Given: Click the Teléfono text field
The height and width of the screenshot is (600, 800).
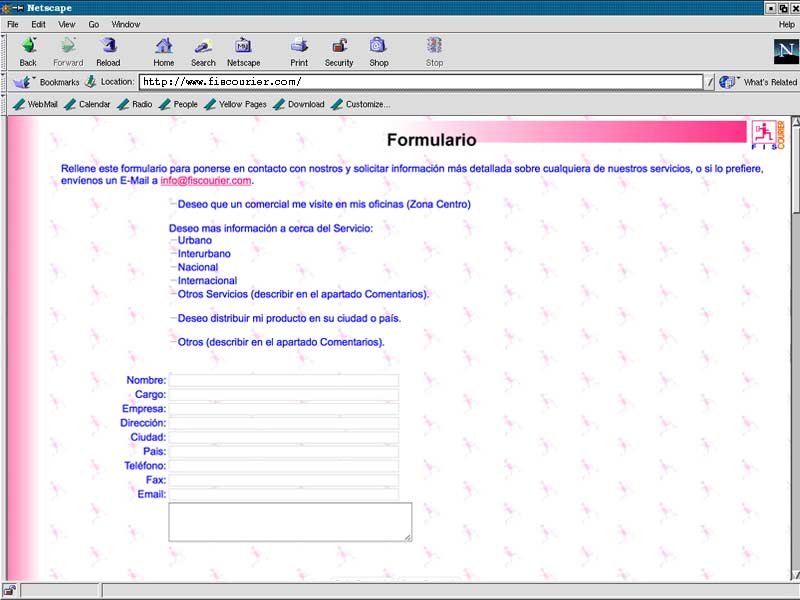Looking at the screenshot, I should point(284,466).
